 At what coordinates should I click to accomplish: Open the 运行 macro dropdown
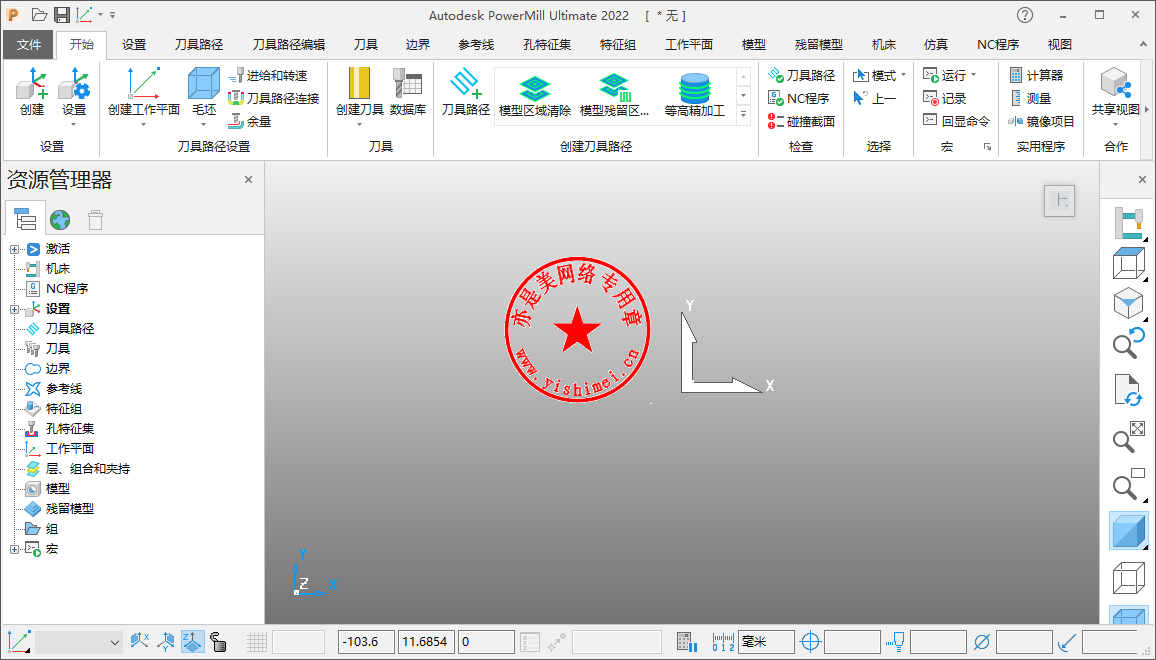(974, 75)
